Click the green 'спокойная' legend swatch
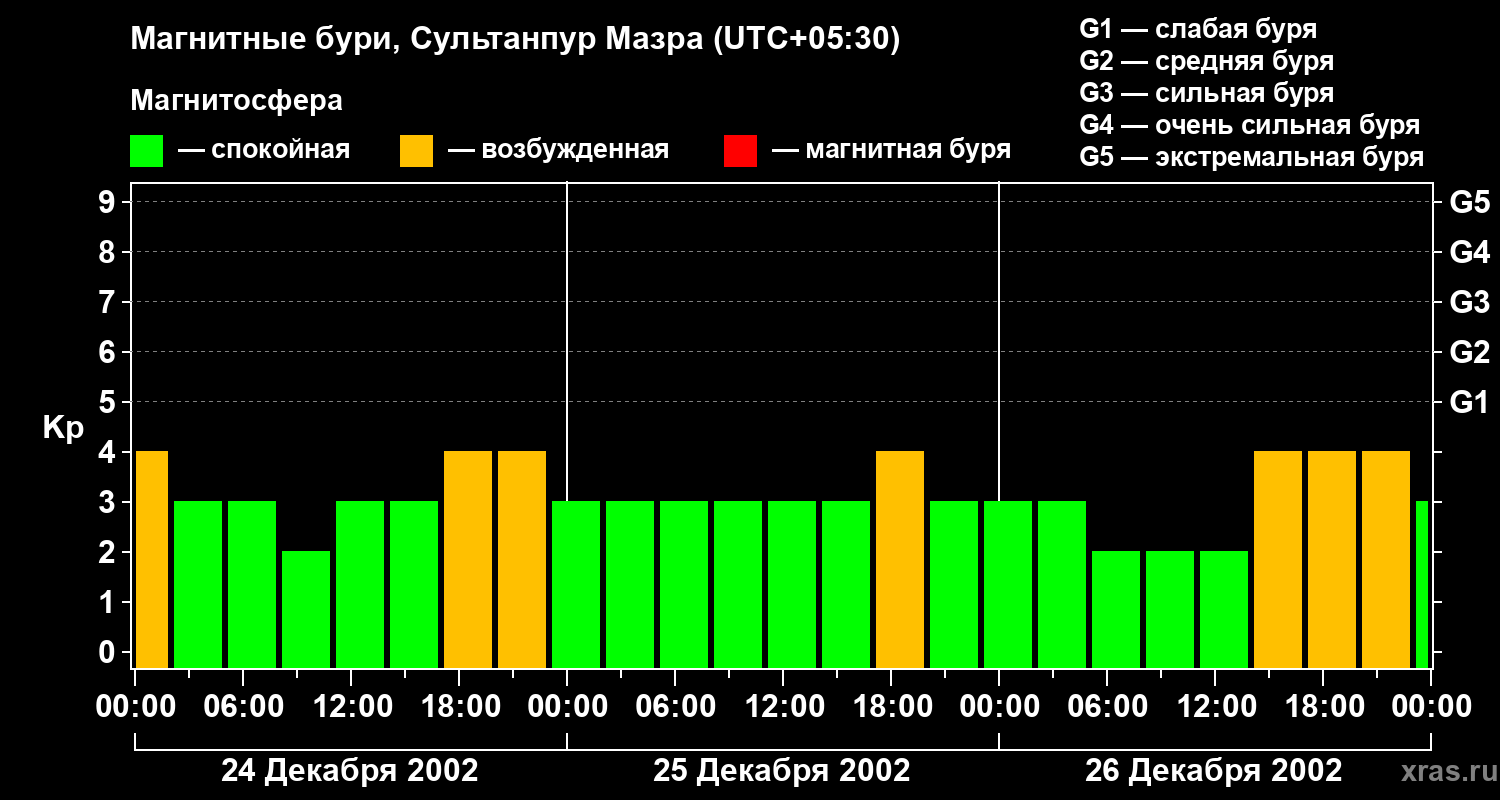This screenshot has height=800, width=1500. [146, 151]
